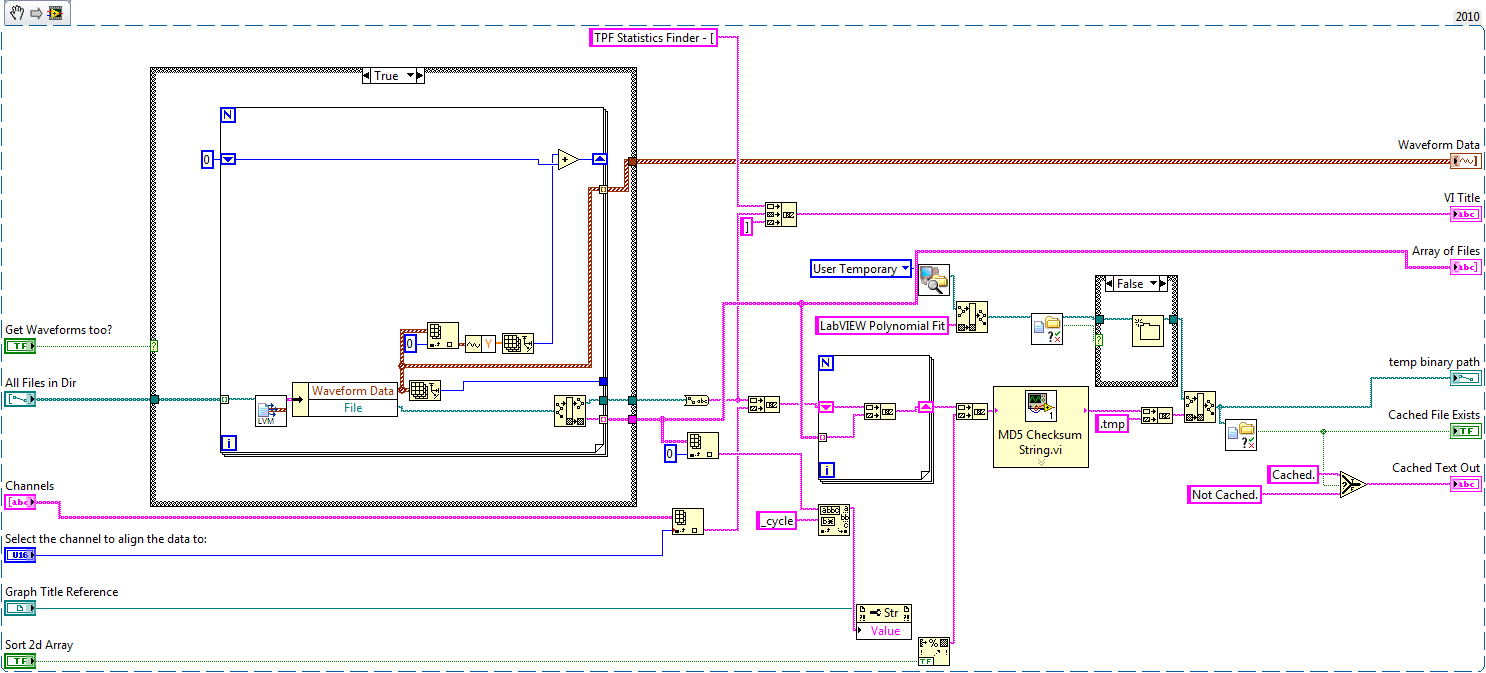This screenshot has height=673, width=1486.
Task: Click the VI snippet icon in header
Action: click(54, 13)
